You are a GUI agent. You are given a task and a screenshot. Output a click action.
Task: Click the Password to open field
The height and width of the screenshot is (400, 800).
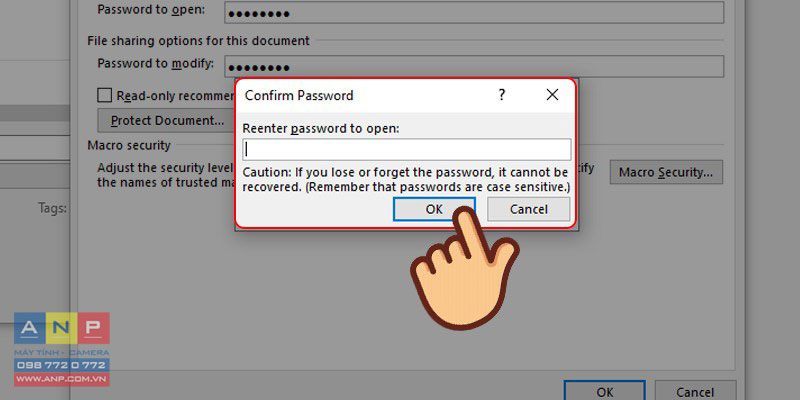(474, 12)
